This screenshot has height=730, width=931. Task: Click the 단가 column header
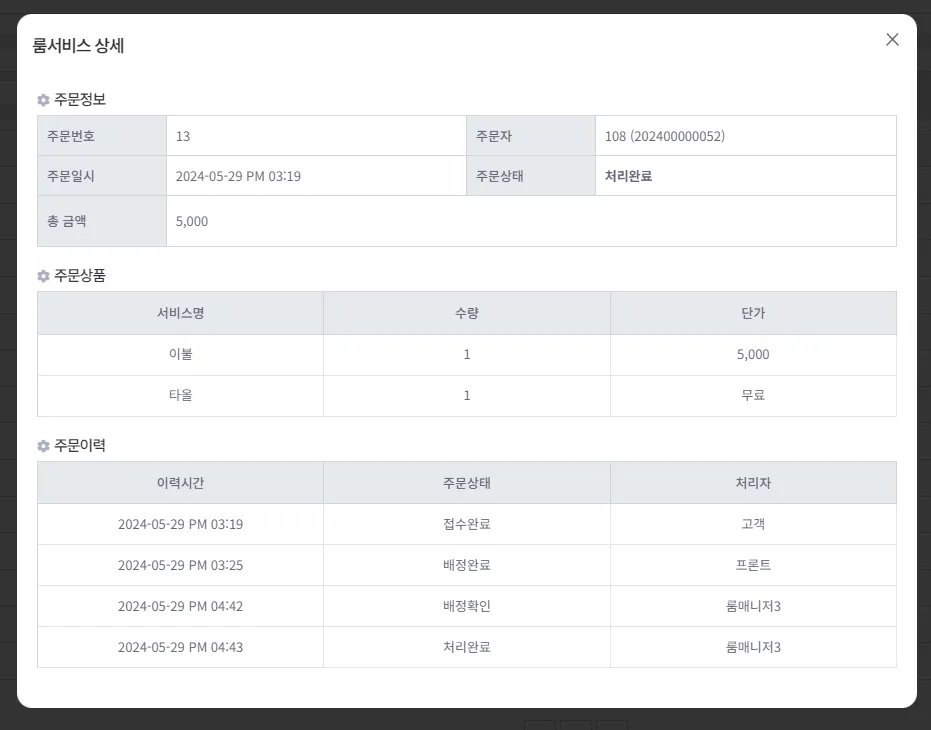[x=753, y=313]
